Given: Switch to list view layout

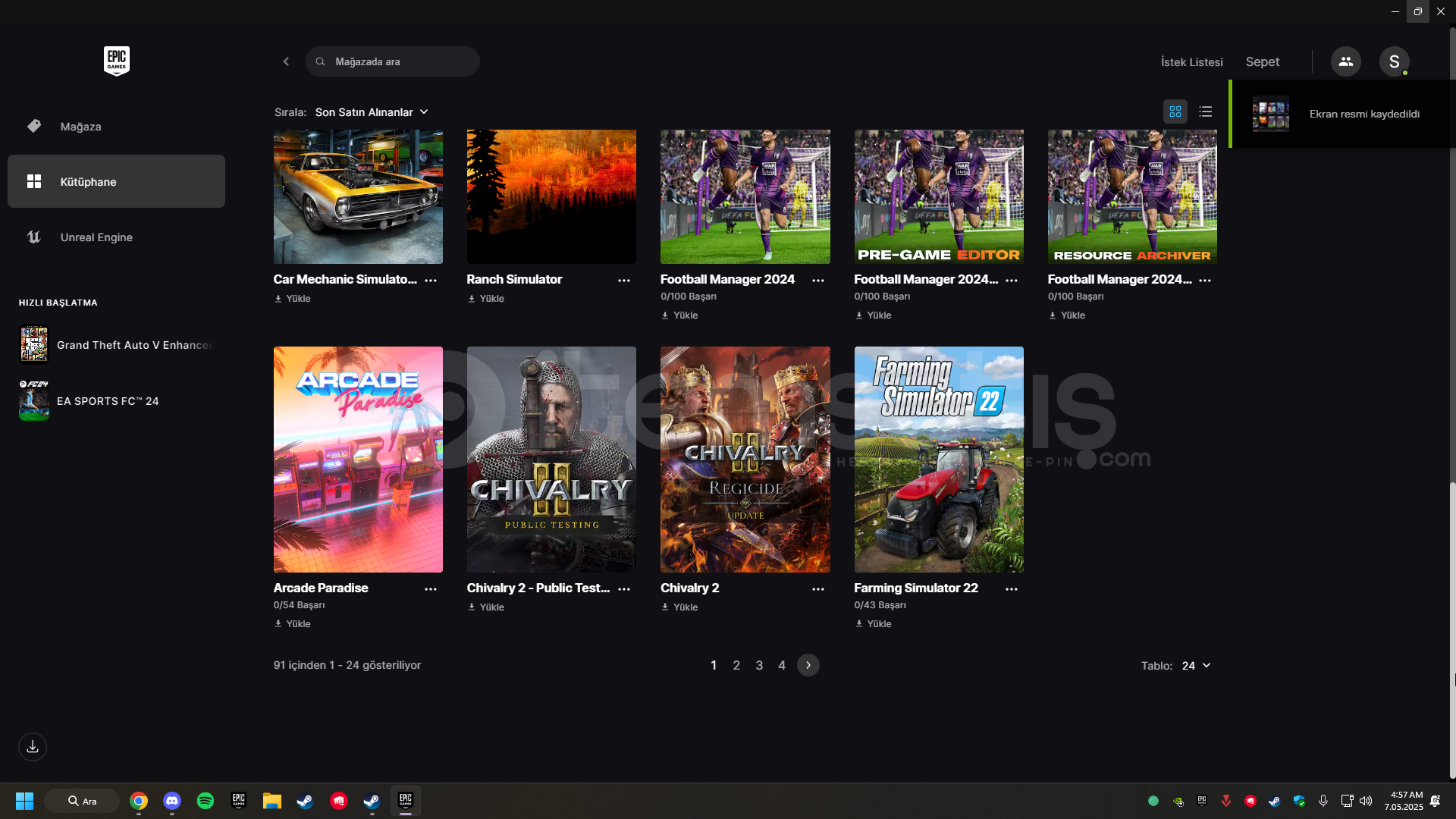Looking at the screenshot, I should point(1205,111).
